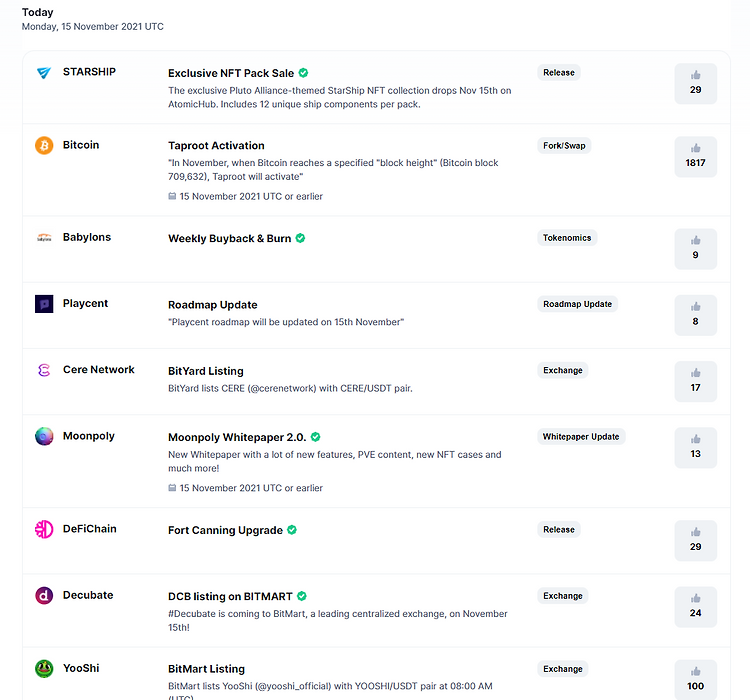
Task: Click verified badge next to Fort Canning Upgrade
Action: click(292, 530)
